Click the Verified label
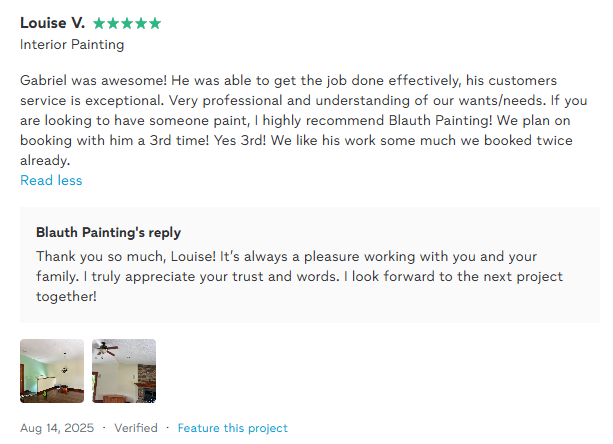Image resolution: width=613 pixels, height=444 pixels. pos(135,428)
